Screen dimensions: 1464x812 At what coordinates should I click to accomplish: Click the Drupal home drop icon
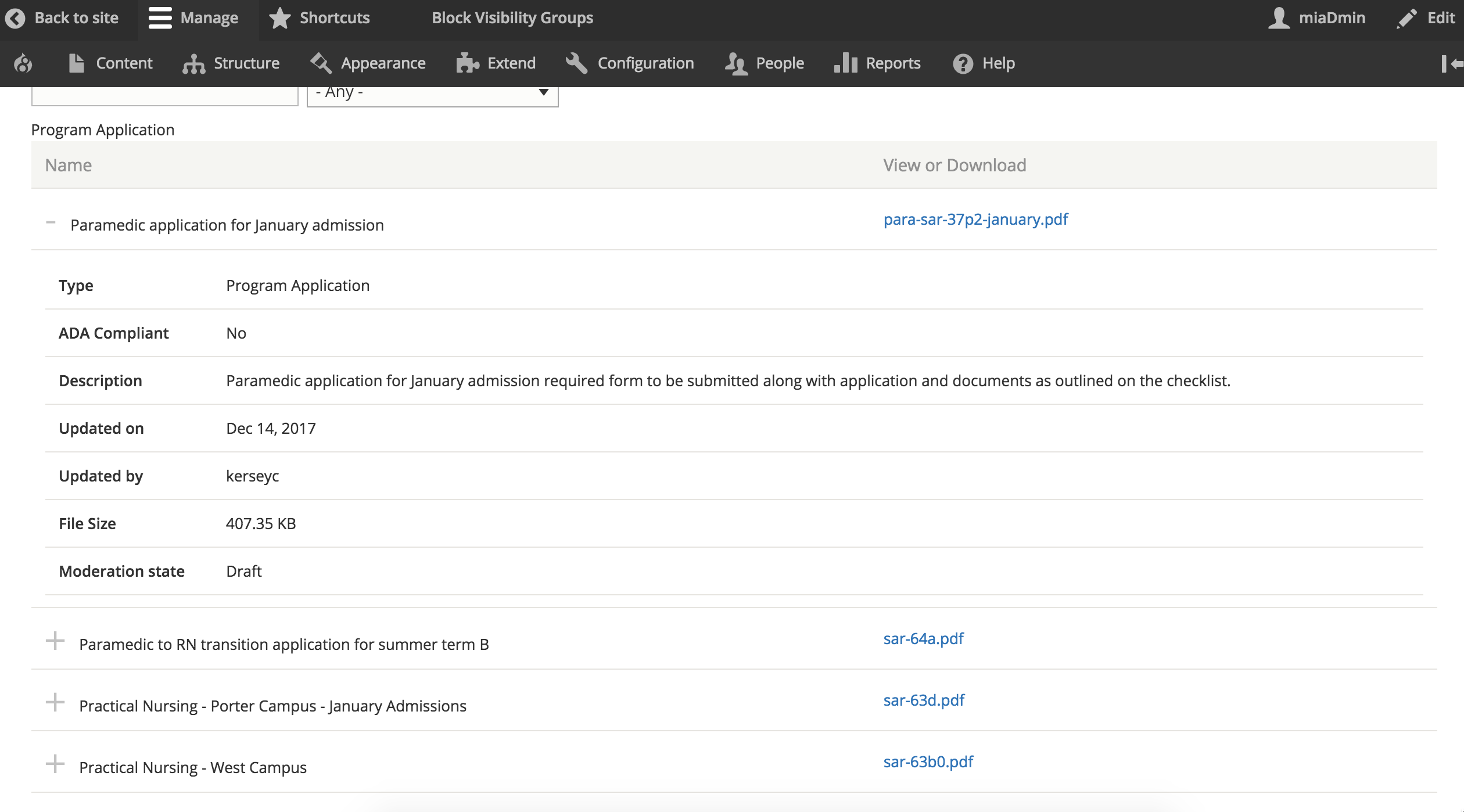(x=23, y=63)
